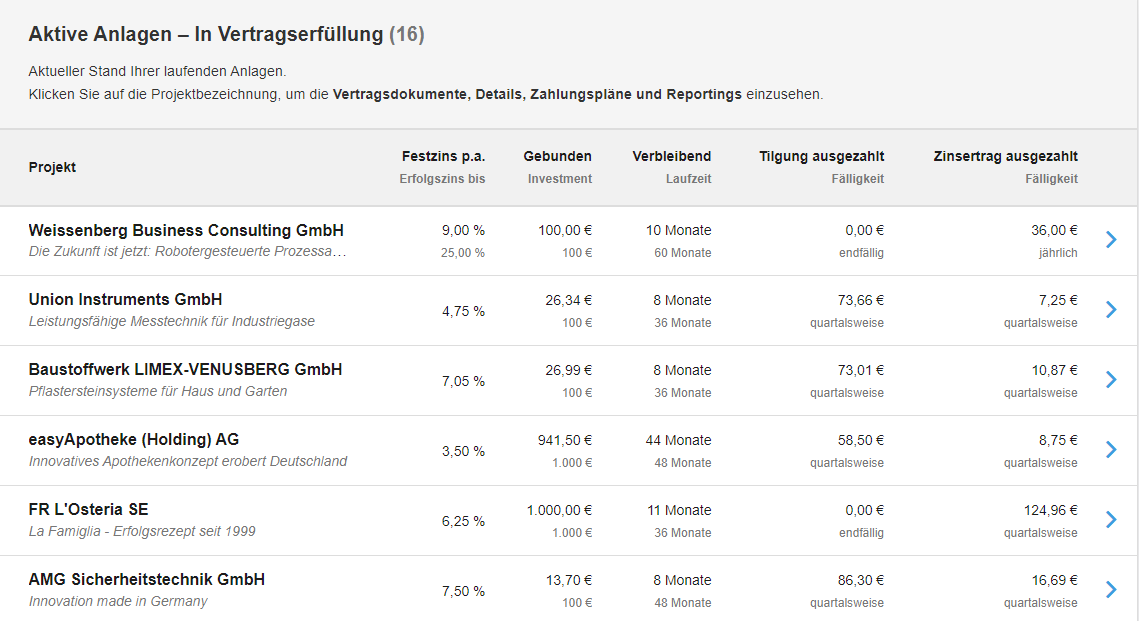Click FR L'Osteria SE project title
1139x621 pixels.
coord(88,510)
